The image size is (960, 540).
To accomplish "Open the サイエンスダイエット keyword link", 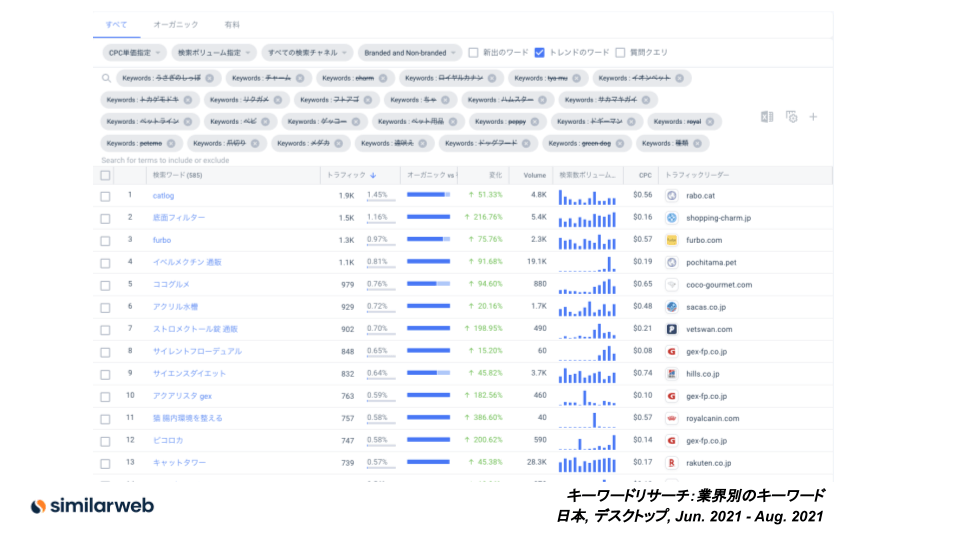I will pos(189,373).
